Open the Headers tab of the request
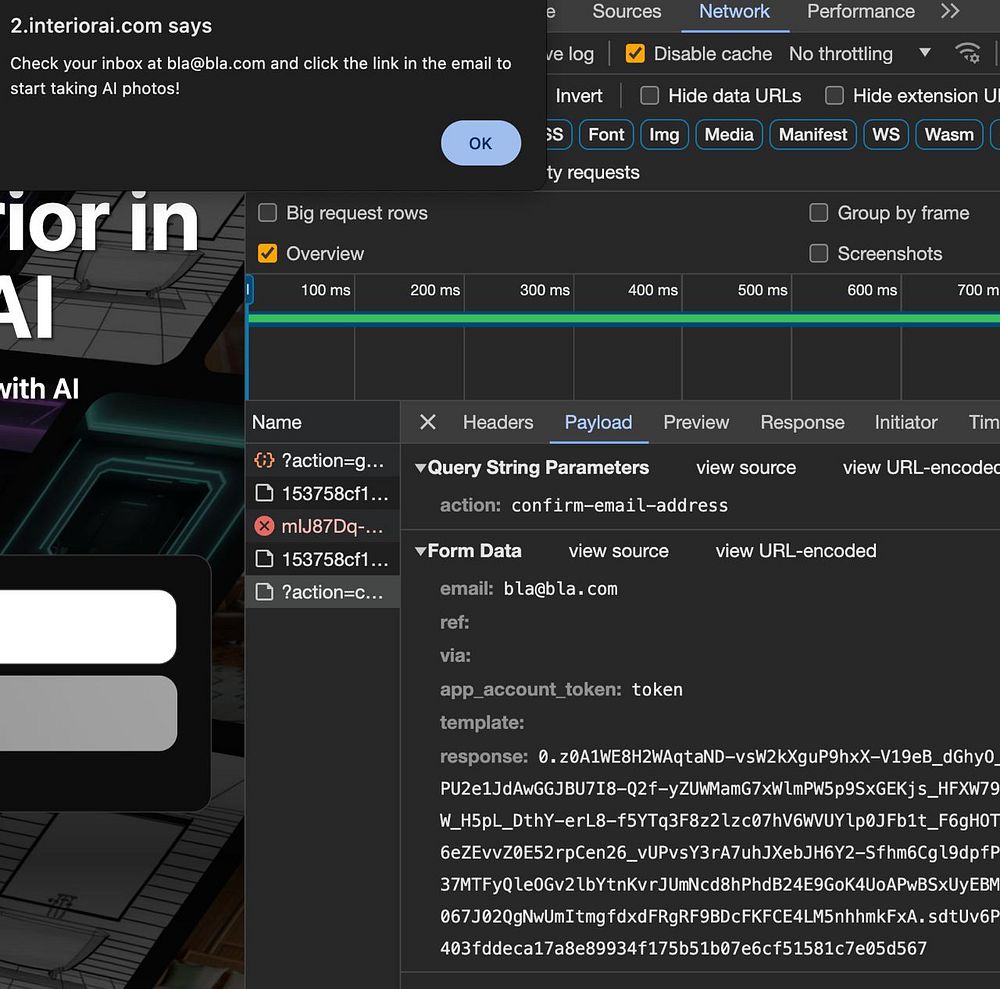 pos(497,422)
